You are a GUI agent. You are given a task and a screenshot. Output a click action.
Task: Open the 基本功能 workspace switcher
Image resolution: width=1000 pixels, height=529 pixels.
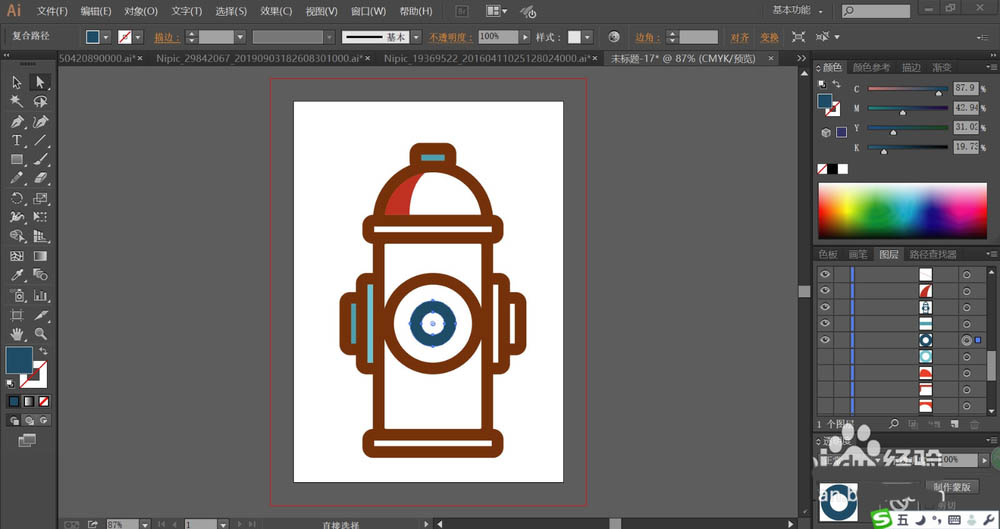pos(797,10)
